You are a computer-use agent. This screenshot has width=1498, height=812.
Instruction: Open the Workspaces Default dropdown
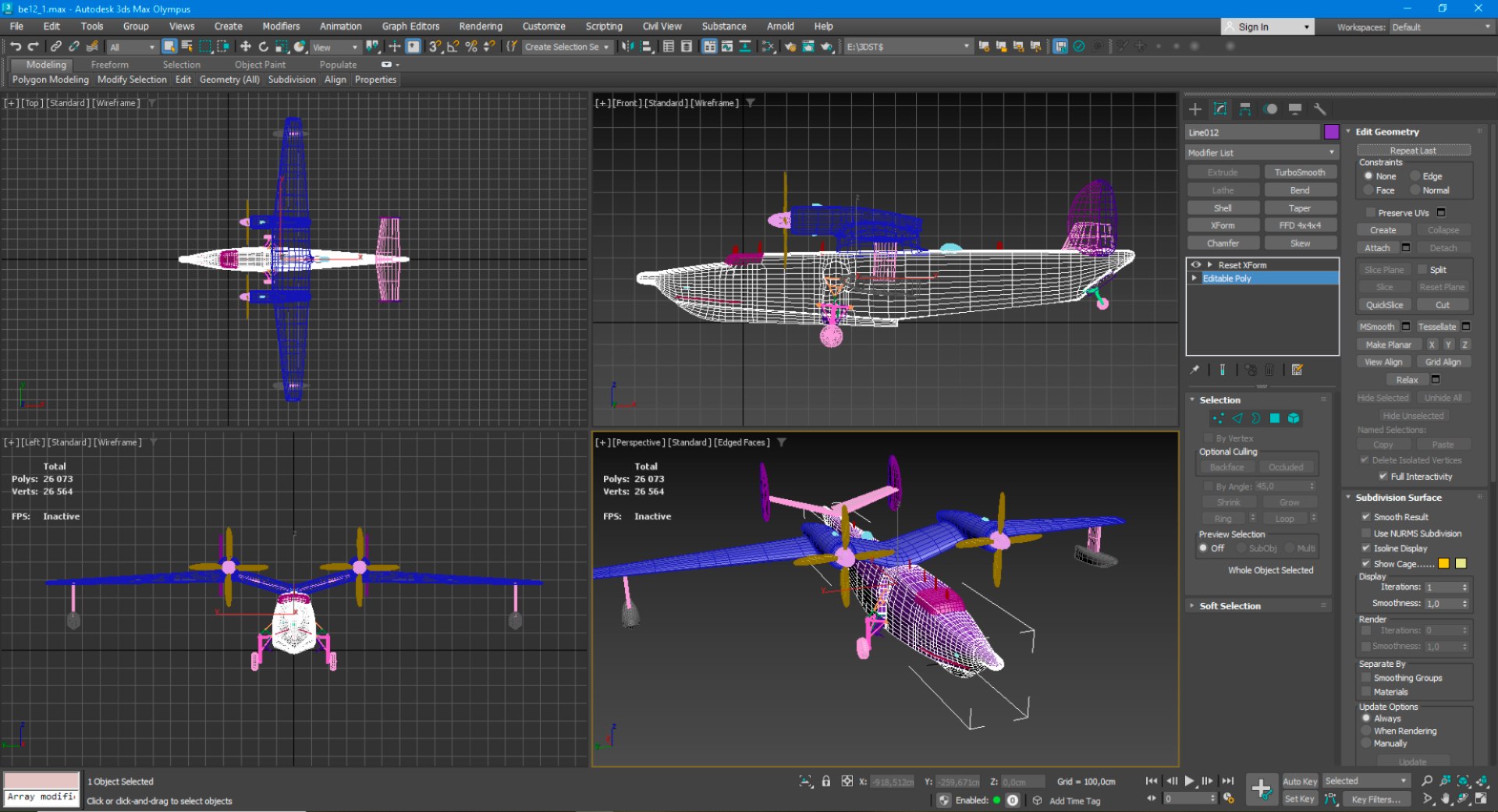[x=1442, y=27]
